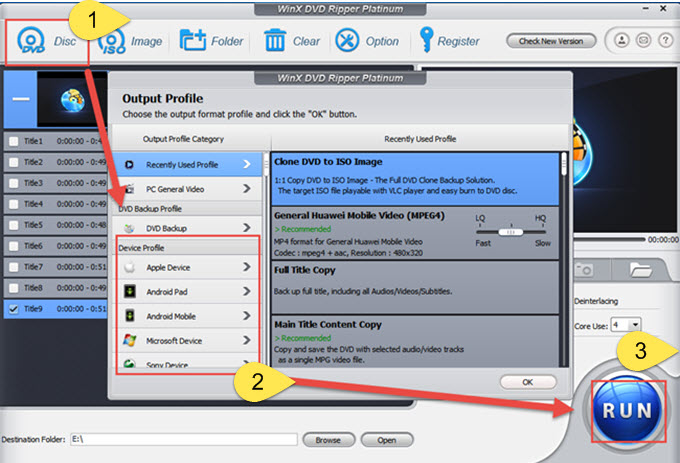
Task: Browse for a destination folder
Action: 328,440
